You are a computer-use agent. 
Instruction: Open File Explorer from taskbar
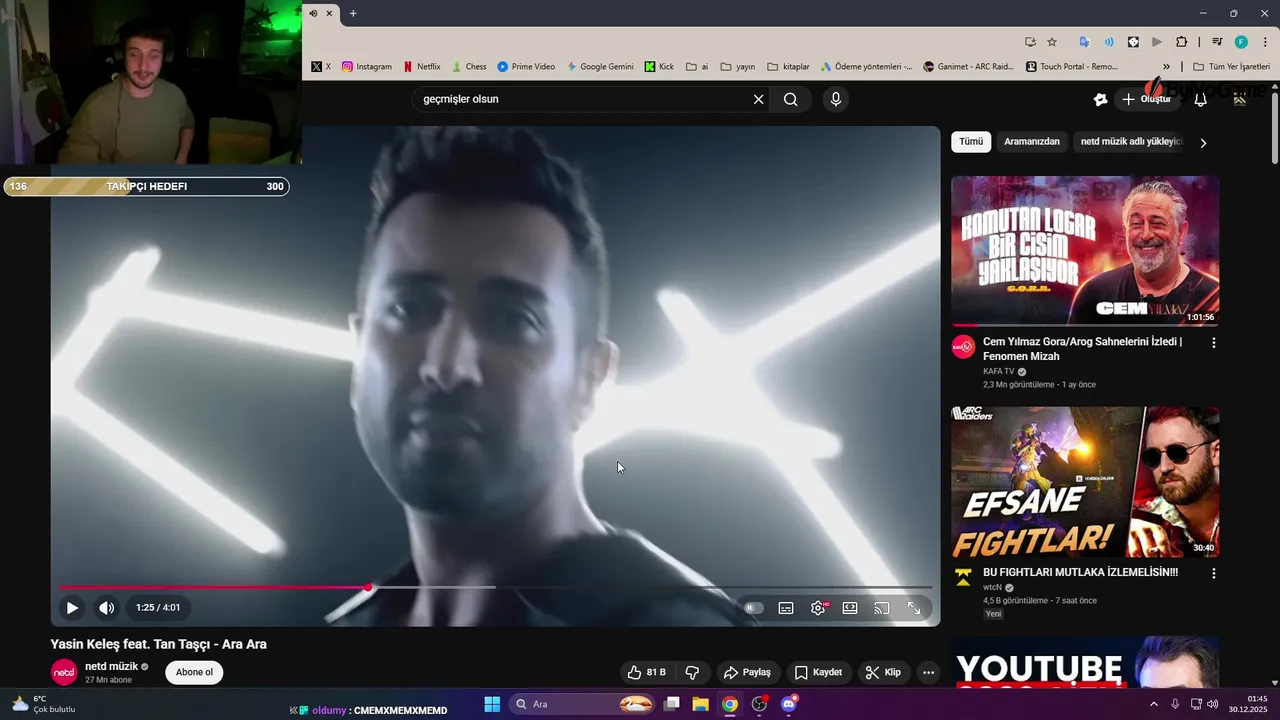click(x=700, y=704)
